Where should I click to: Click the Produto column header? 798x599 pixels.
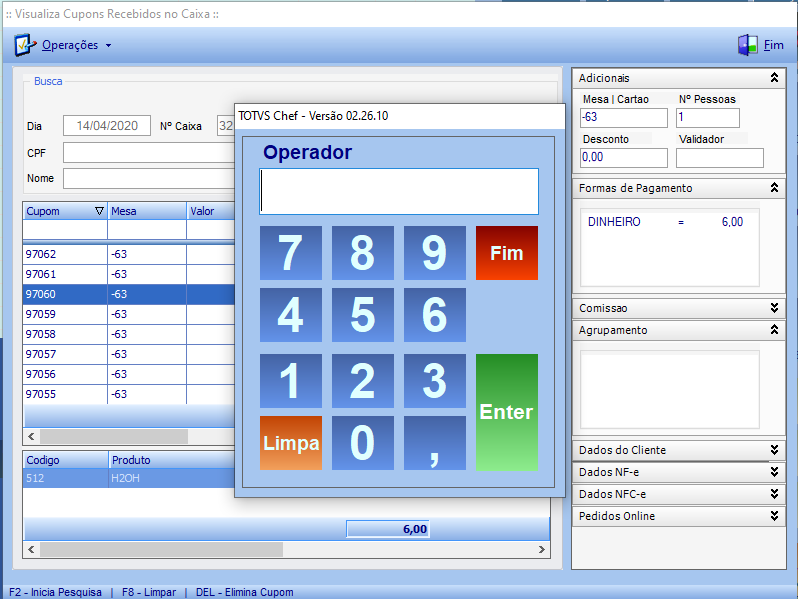[172, 460]
